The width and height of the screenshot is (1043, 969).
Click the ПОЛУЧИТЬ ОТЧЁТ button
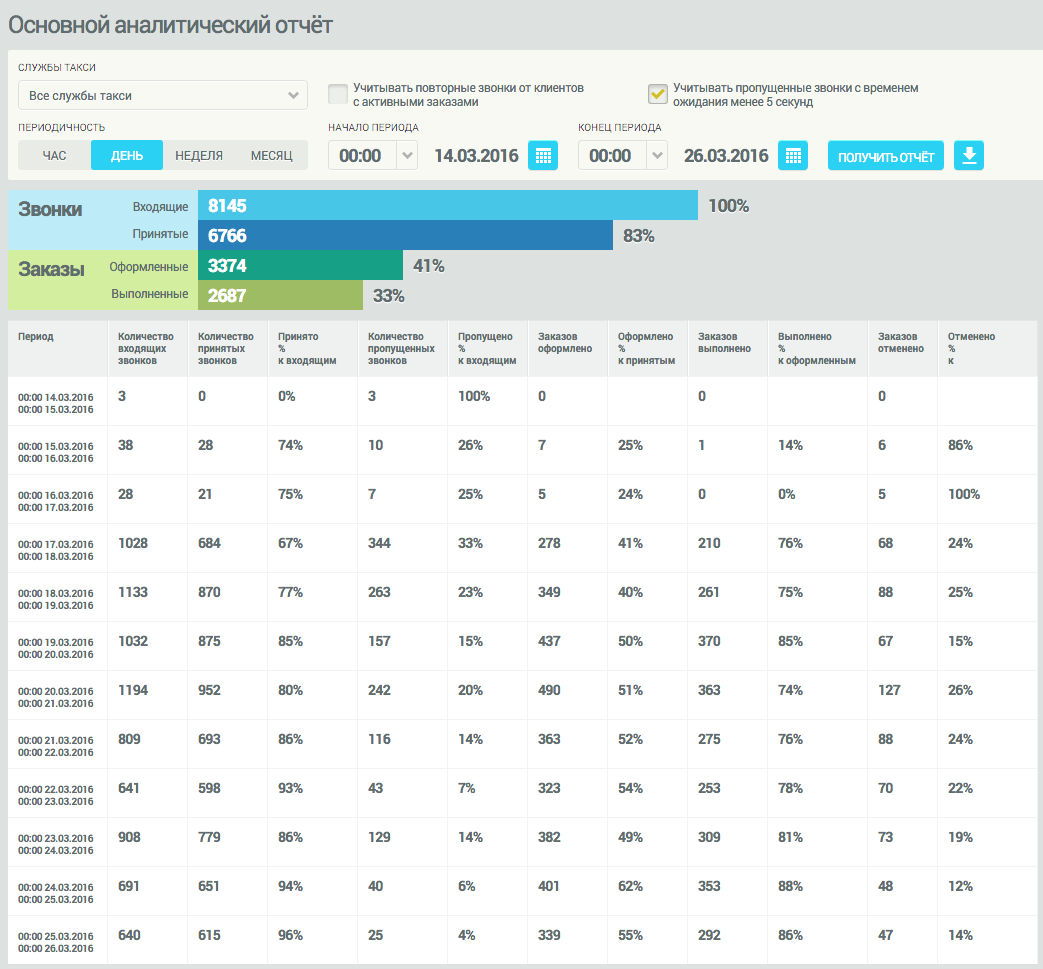click(885, 157)
